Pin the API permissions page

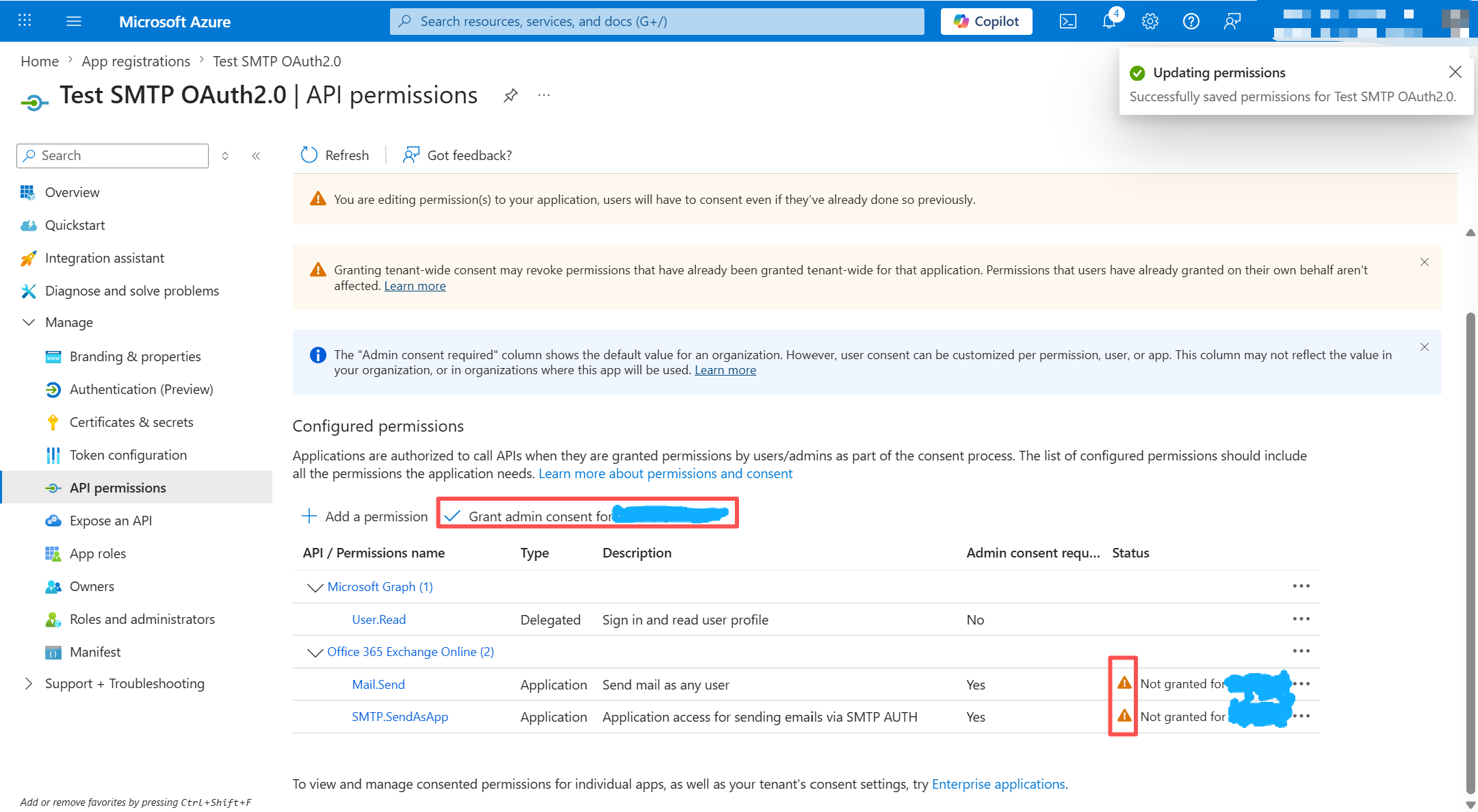click(510, 96)
